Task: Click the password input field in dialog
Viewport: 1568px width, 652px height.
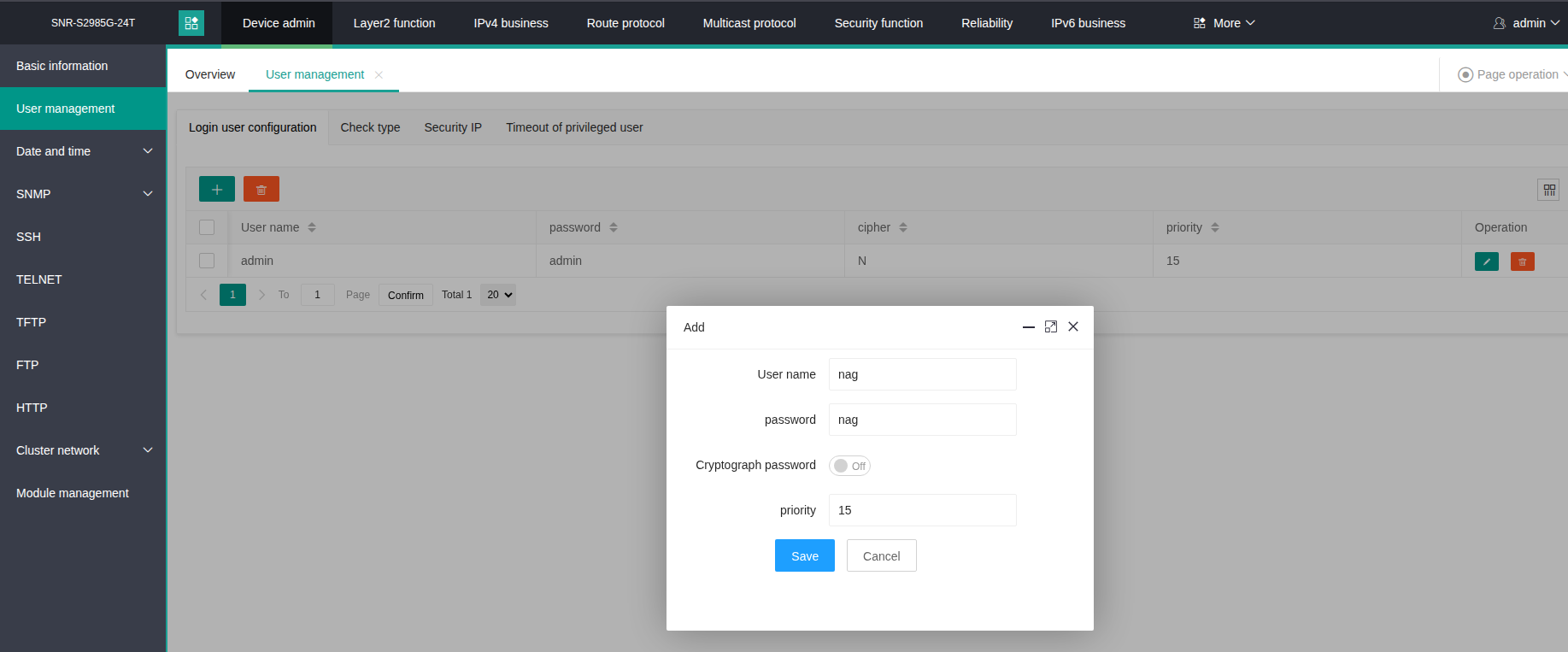Action: 923,420
